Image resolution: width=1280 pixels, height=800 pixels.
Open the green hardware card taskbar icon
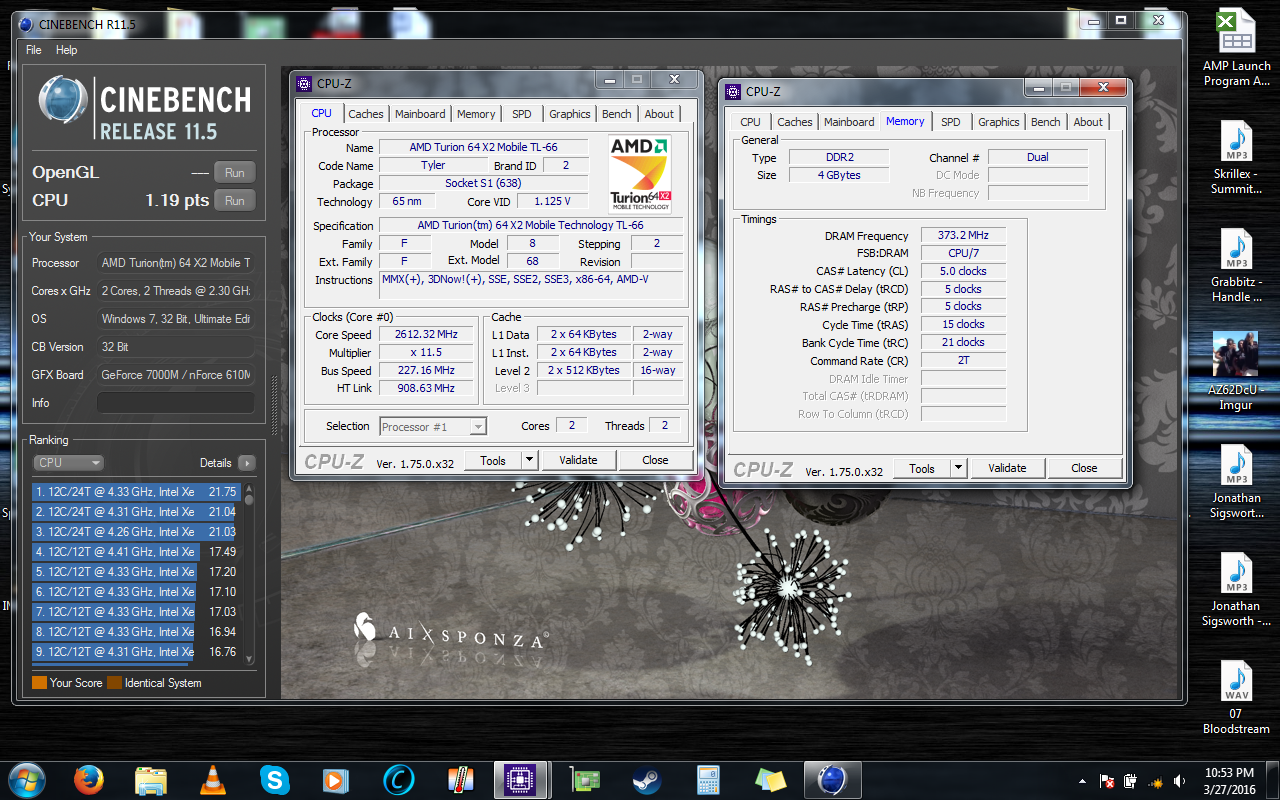point(584,779)
